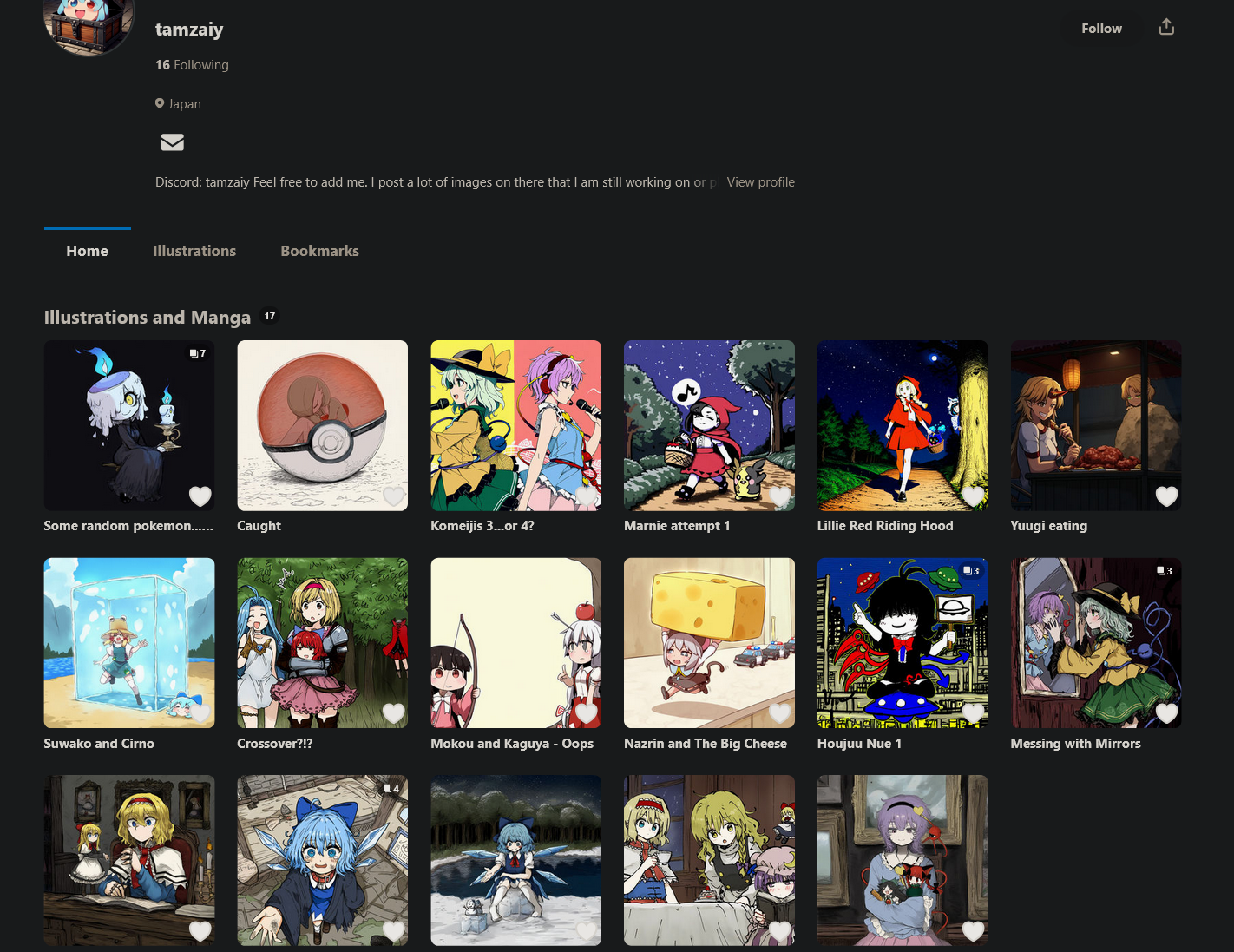
Task: Click the Japan location text
Action: 185,104
